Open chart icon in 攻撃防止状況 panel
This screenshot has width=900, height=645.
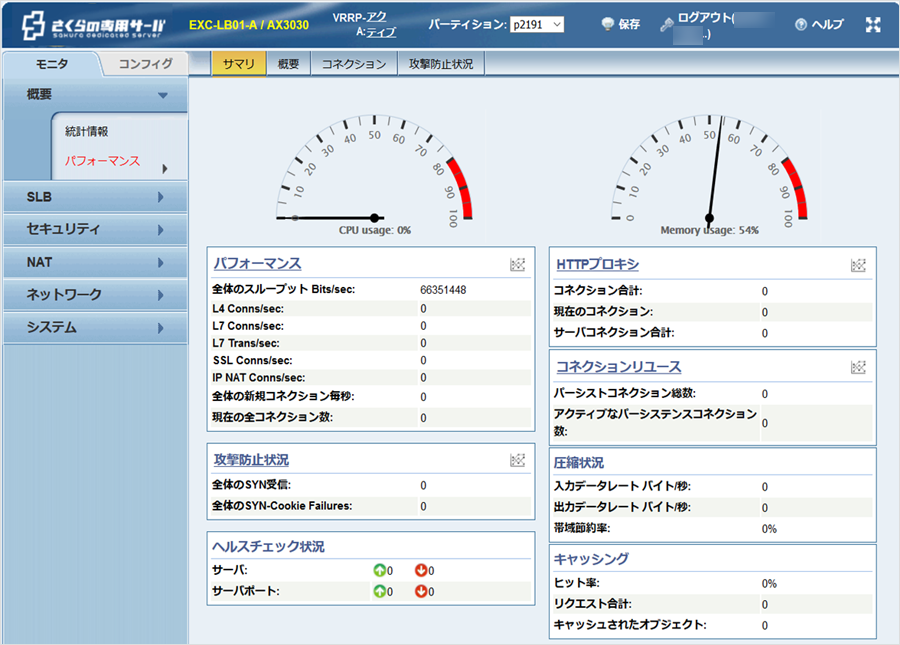click(x=517, y=460)
